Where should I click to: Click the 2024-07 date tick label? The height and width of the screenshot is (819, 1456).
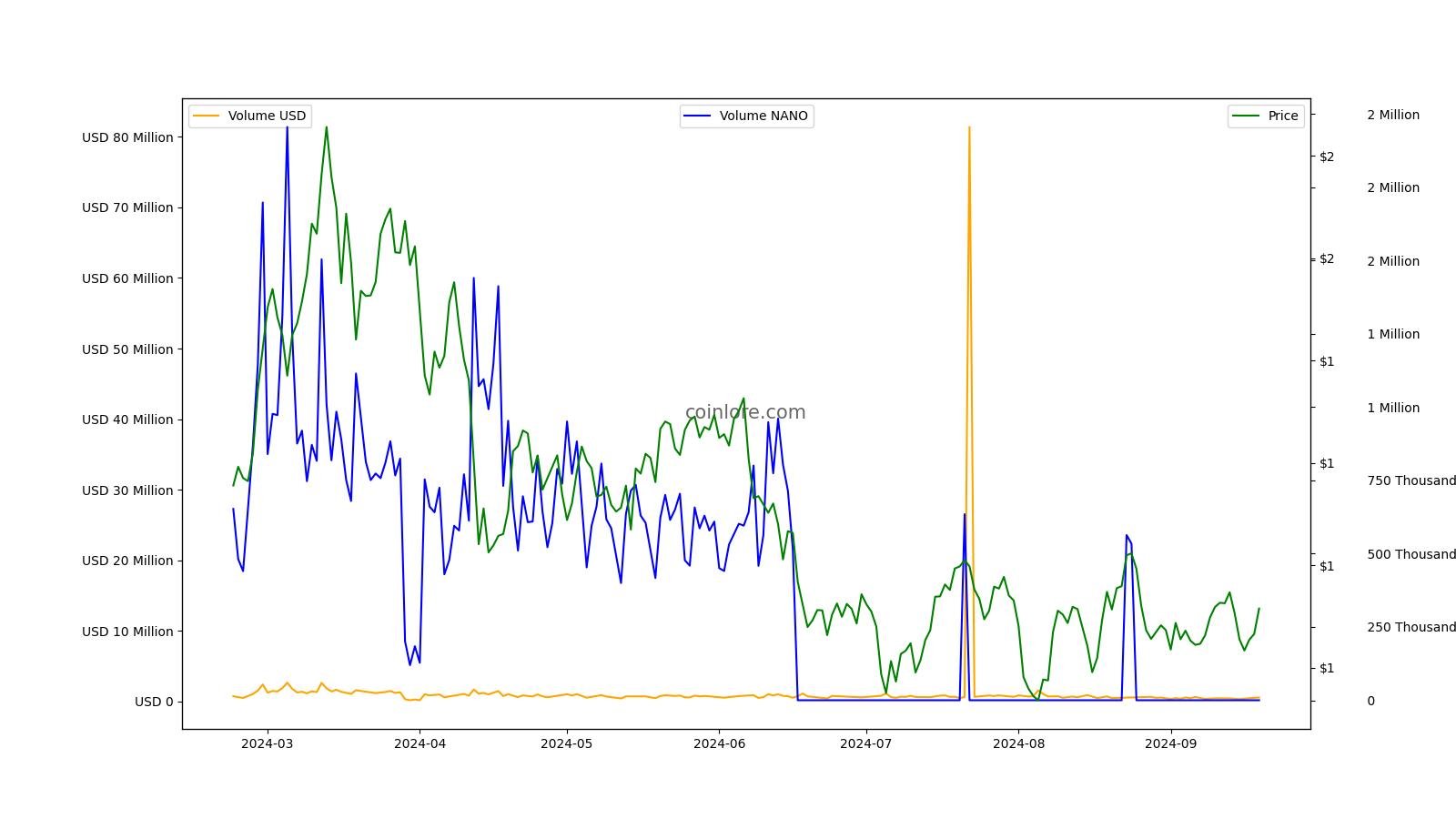[x=866, y=743]
